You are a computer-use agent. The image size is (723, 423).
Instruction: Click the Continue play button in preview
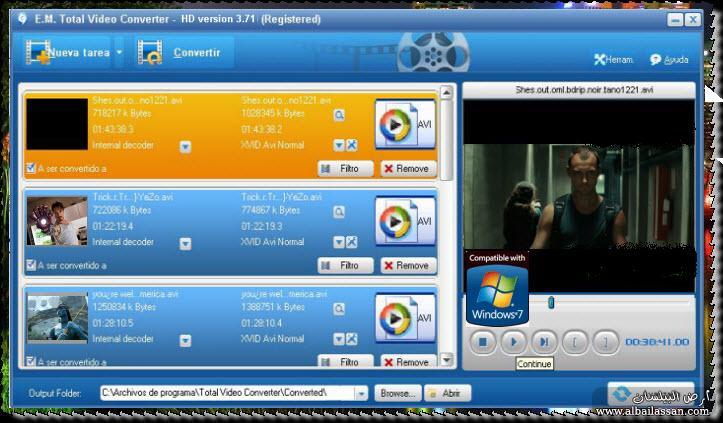(x=514, y=342)
